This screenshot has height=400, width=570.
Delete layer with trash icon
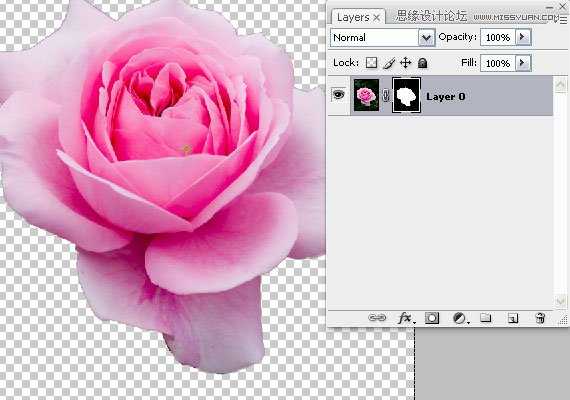pyautogui.click(x=540, y=318)
